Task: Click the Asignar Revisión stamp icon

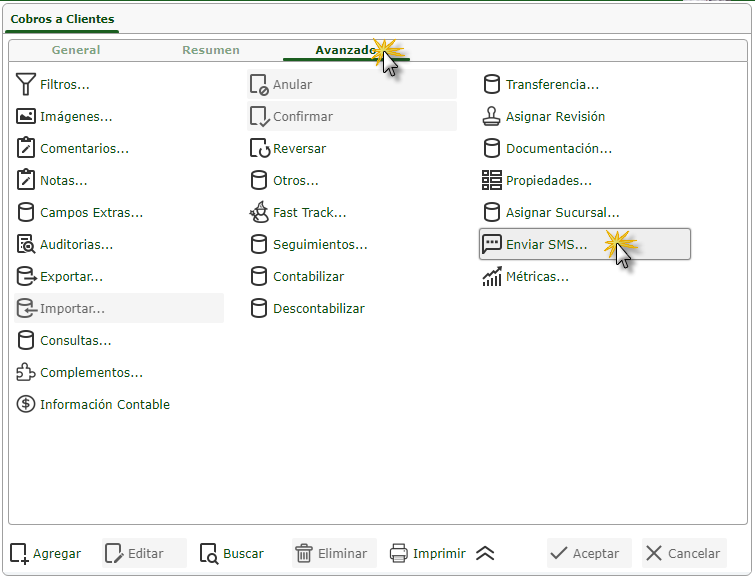Action: click(492, 116)
